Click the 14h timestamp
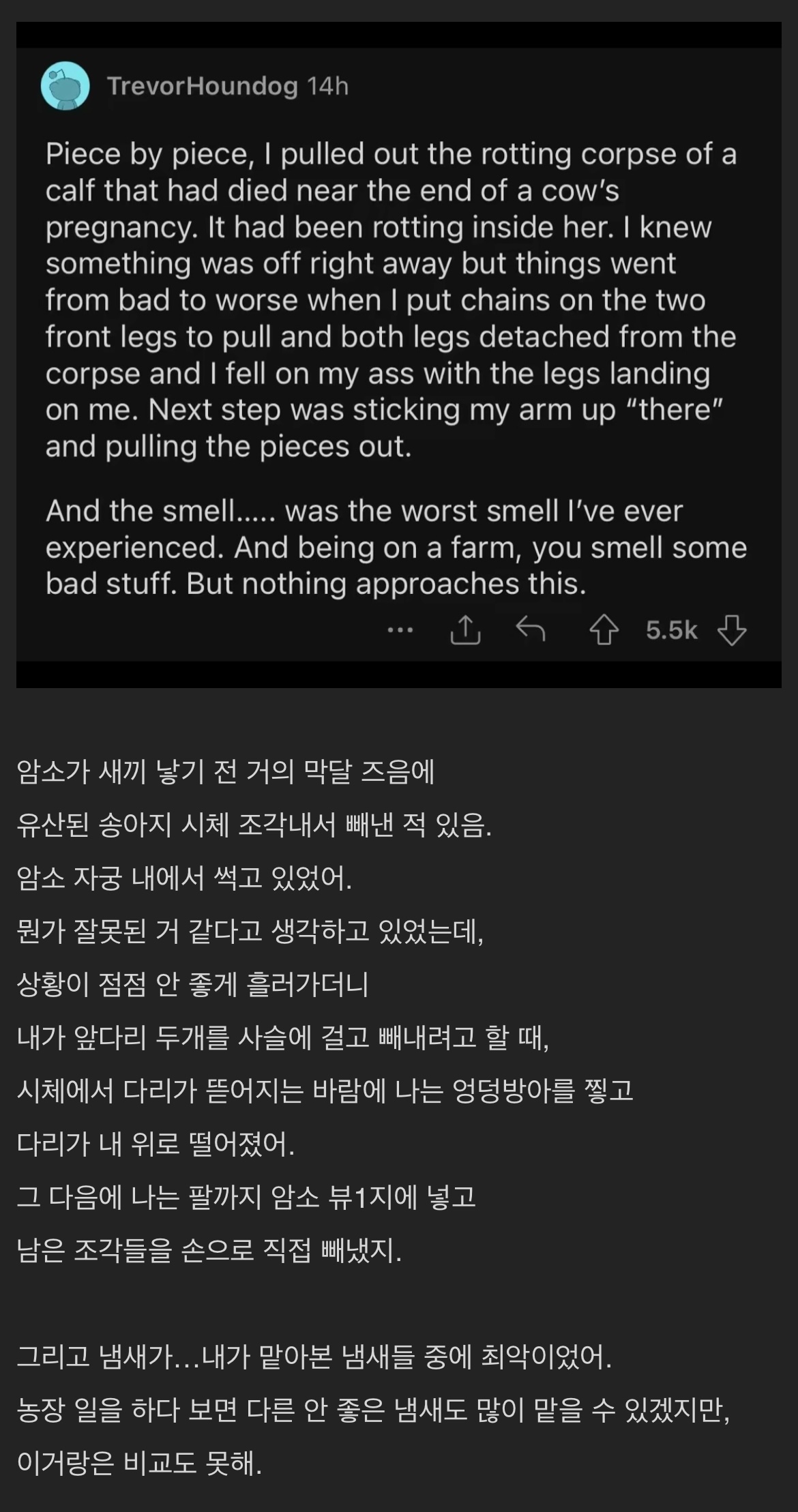Viewport: 798px width, 1512px height. point(327,87)
